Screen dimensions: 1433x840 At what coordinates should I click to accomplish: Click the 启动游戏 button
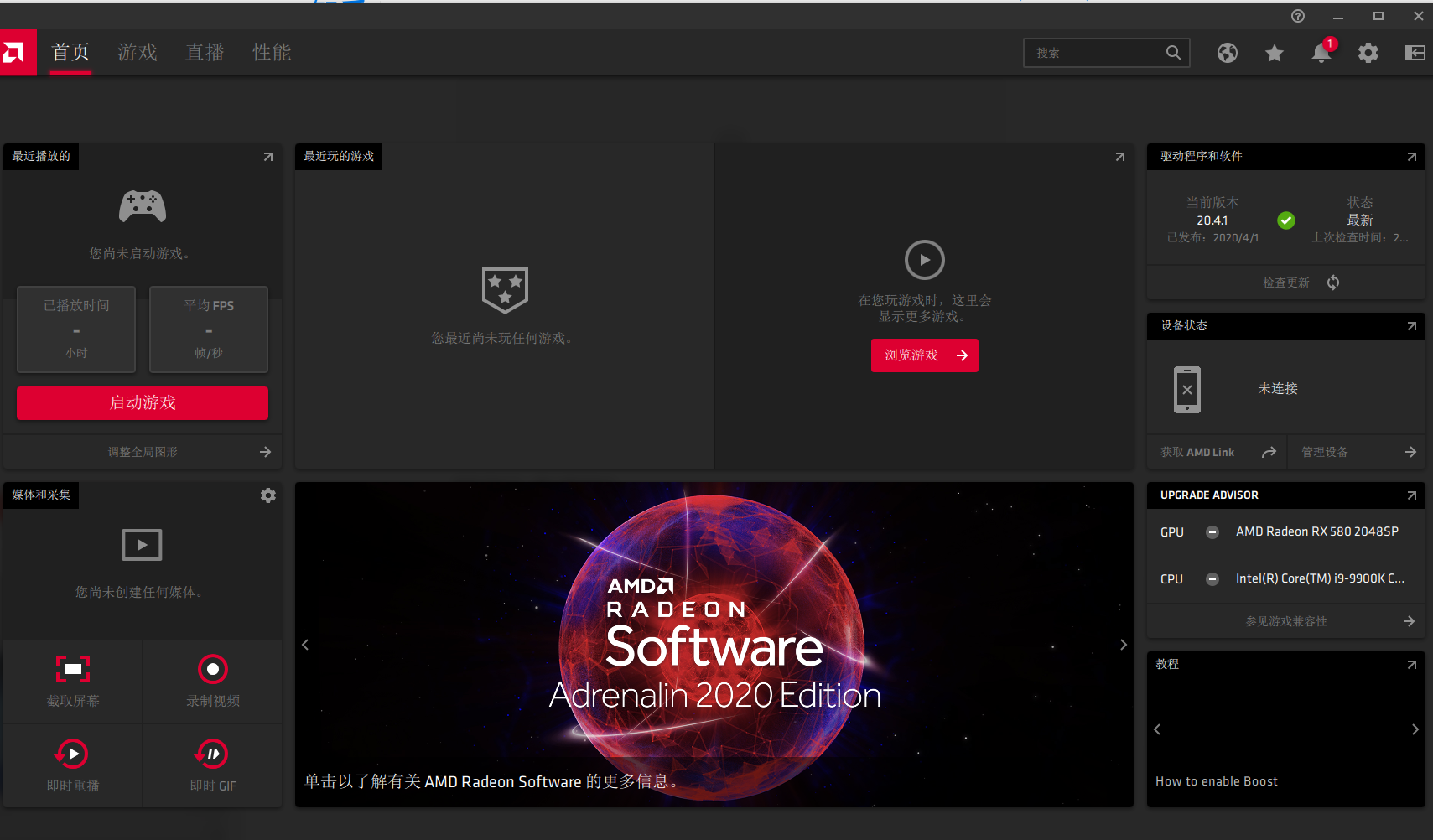(x=142, y=403)
